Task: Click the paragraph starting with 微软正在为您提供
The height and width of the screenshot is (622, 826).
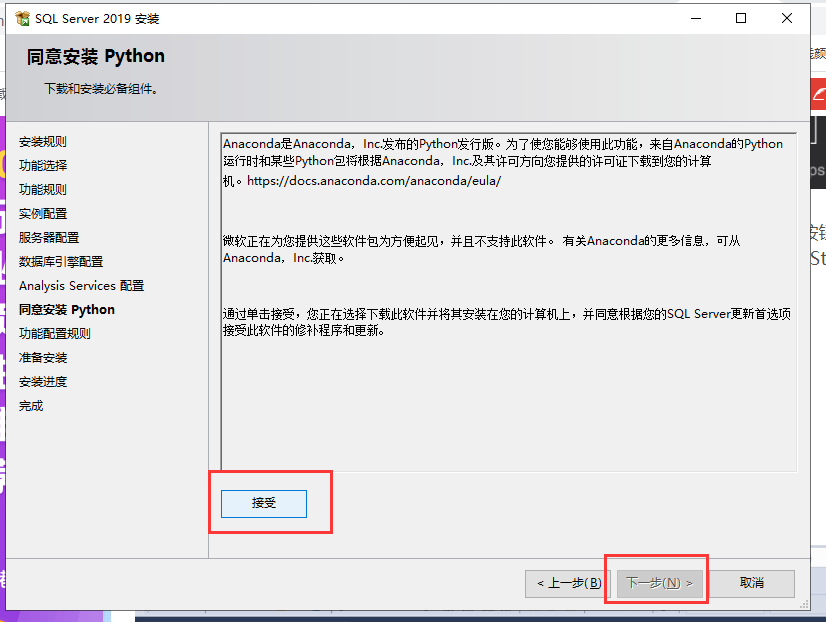Action: [481, 250]
